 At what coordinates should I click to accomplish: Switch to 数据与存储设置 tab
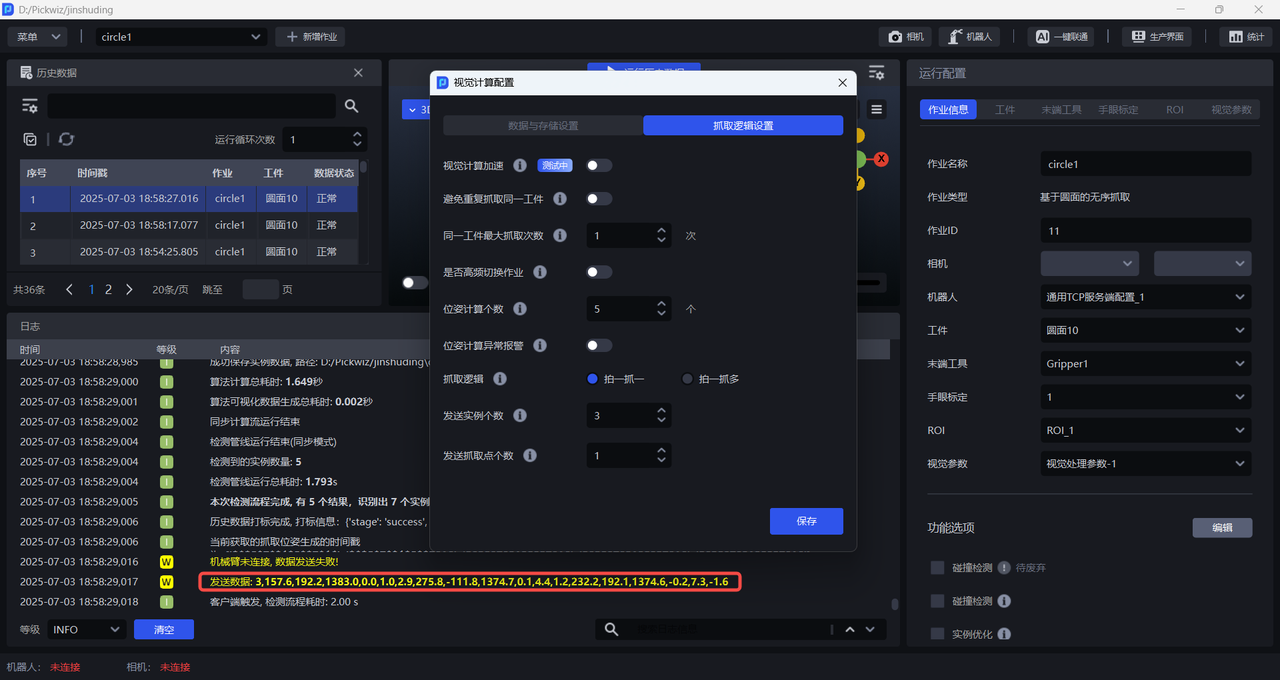(542, 126)
